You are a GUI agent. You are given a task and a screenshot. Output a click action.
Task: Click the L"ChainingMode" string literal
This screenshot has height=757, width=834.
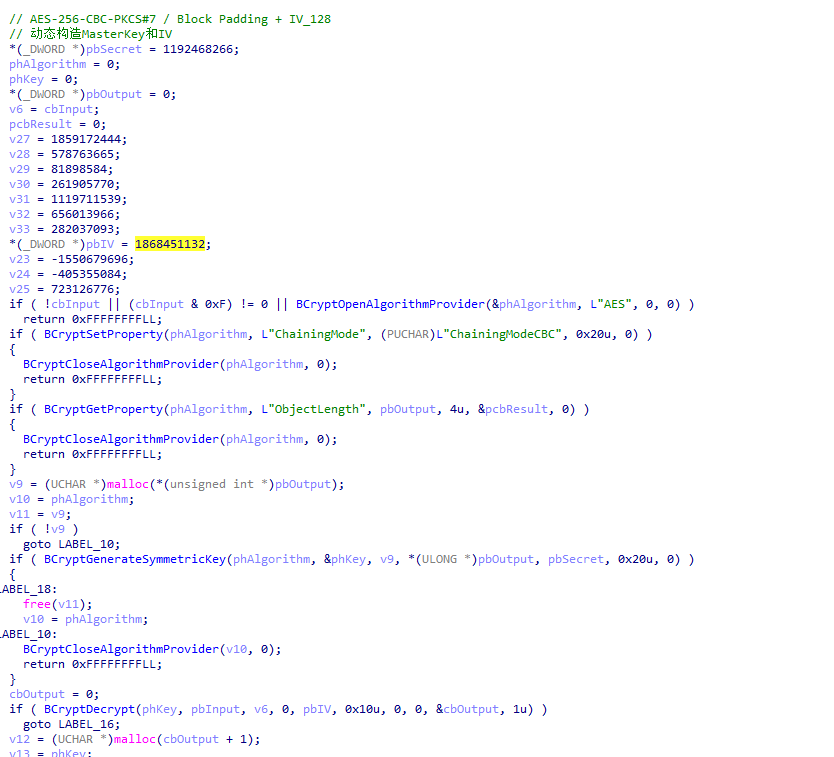point(313,334)
